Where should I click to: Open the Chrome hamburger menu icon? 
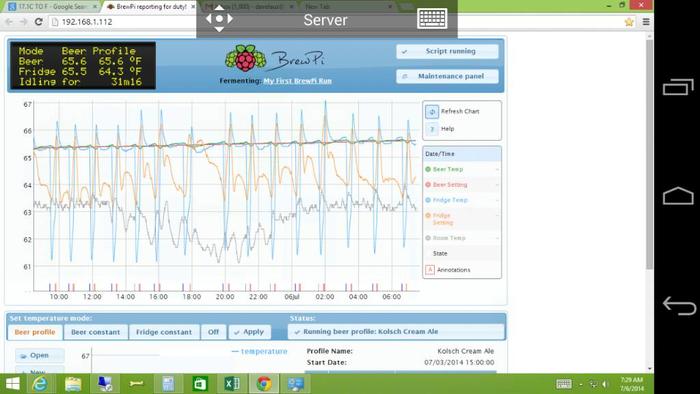646,21
